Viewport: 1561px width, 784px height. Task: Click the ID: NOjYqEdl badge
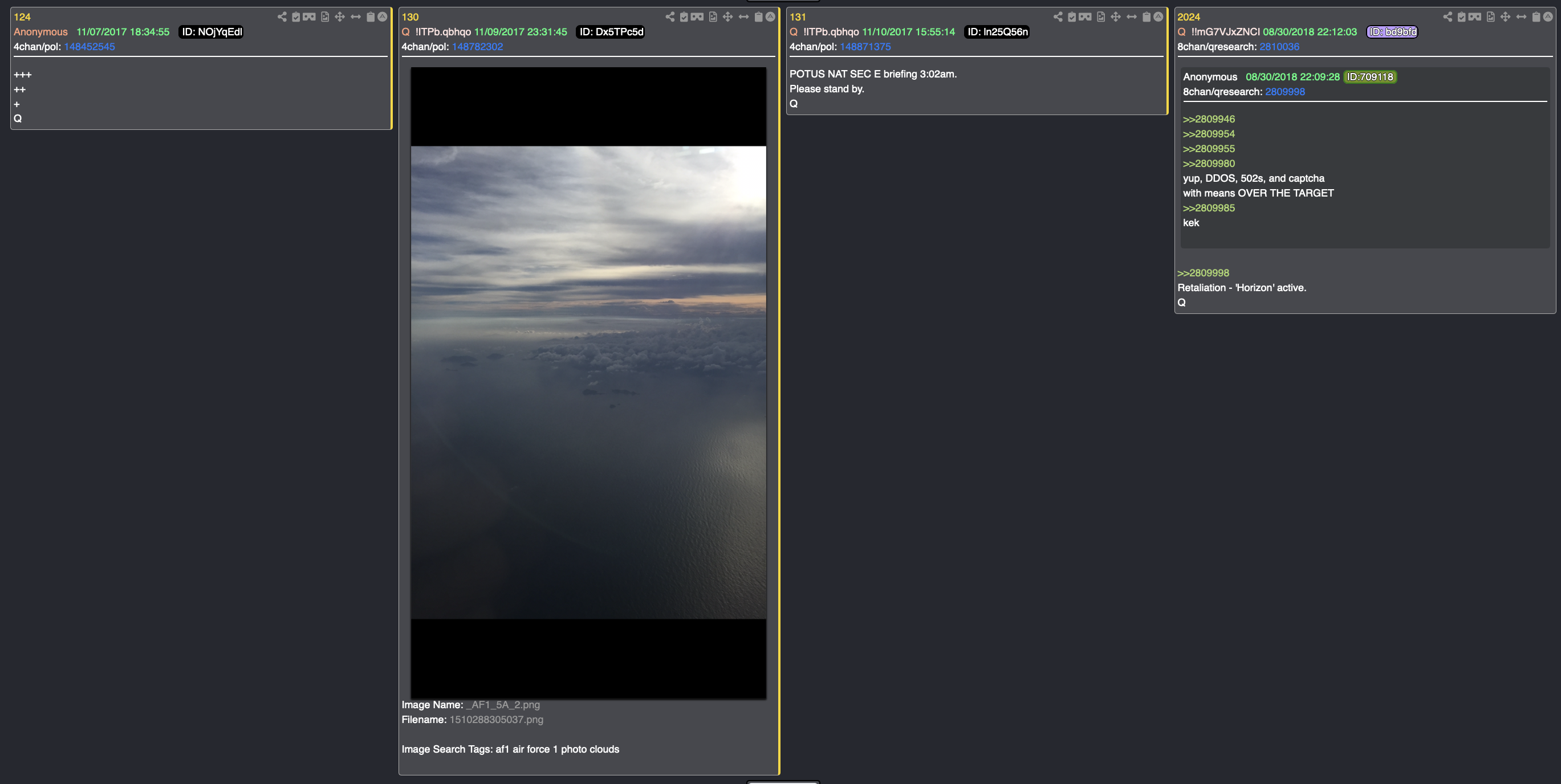click(212, 32)
